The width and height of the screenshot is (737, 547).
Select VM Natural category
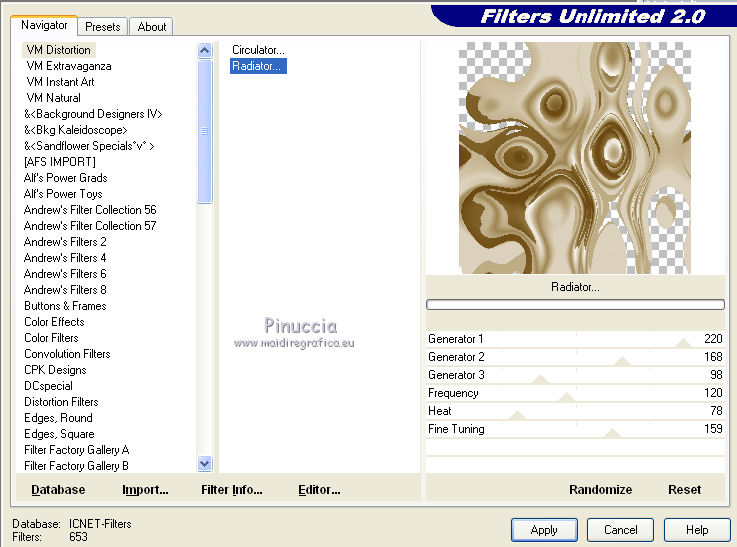tap(54, 98)
